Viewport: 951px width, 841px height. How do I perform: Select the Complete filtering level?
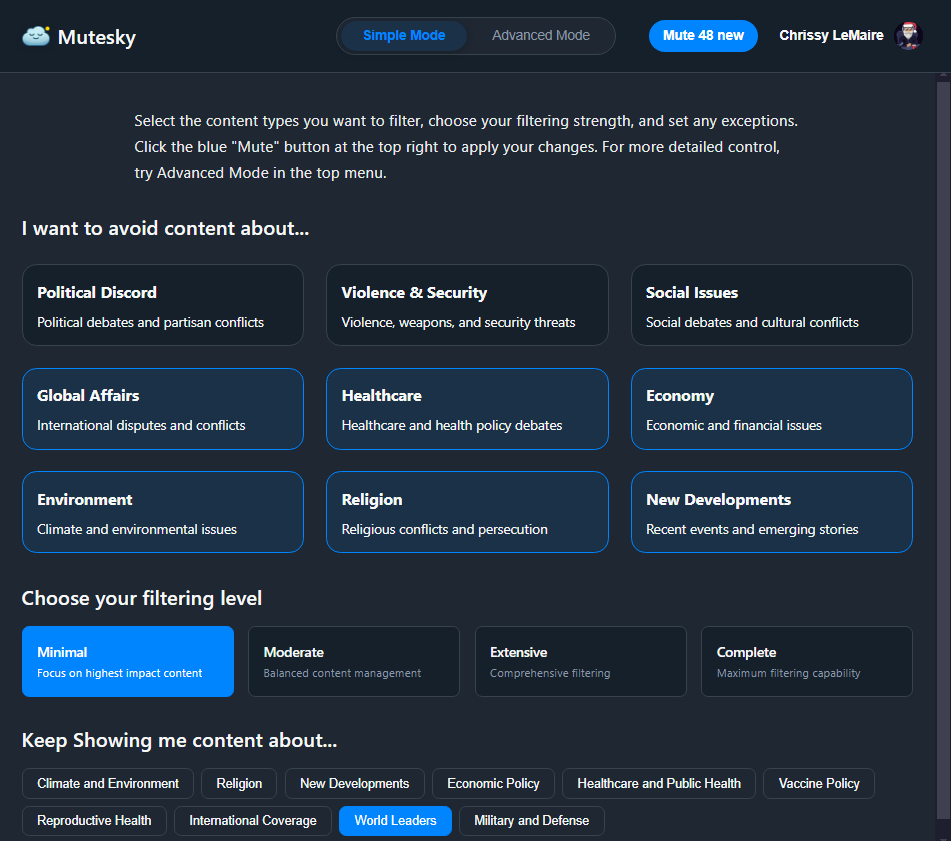(x=806, y=661)
